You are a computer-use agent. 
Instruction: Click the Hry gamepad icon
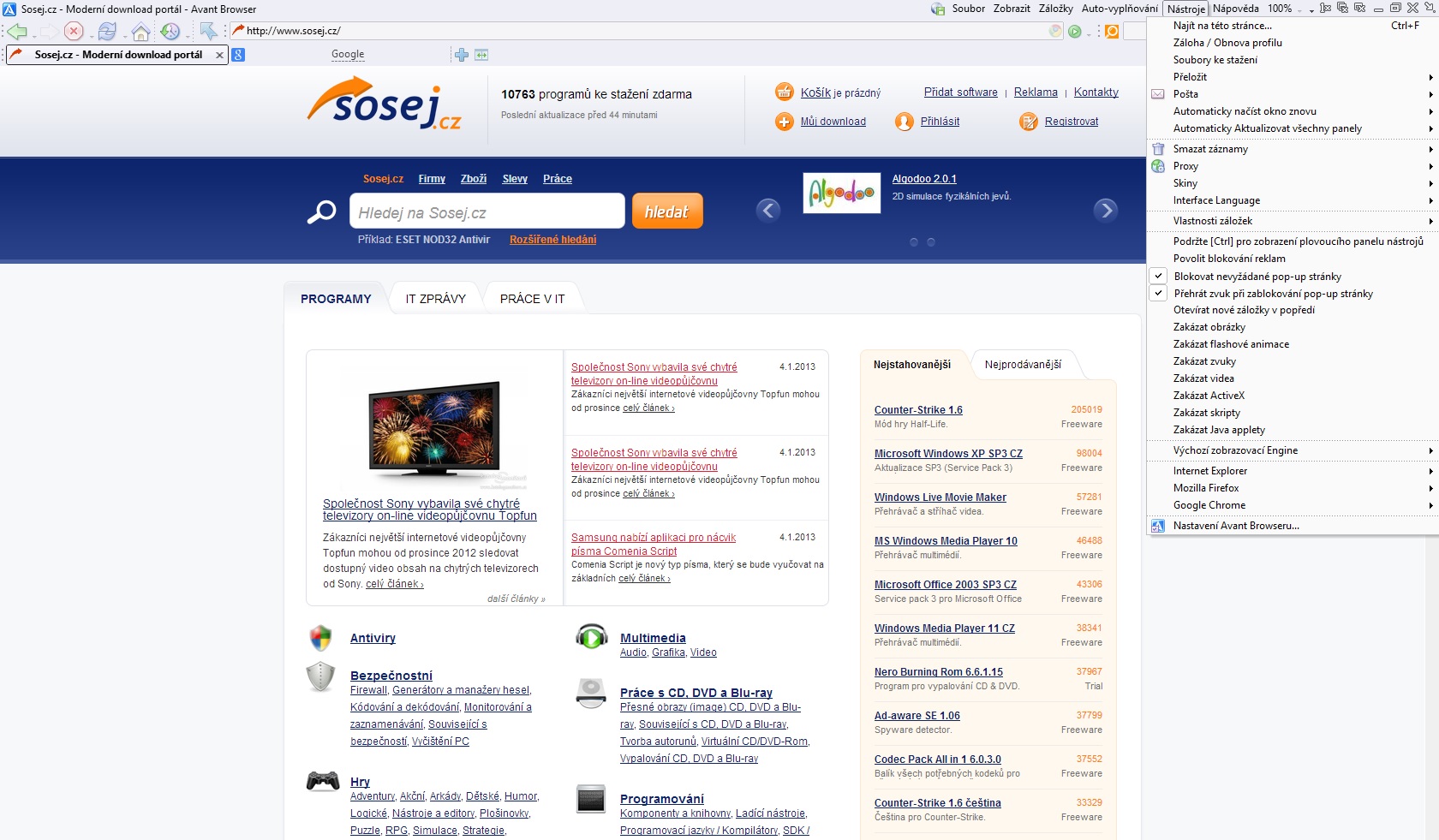(x=323, y=781)
